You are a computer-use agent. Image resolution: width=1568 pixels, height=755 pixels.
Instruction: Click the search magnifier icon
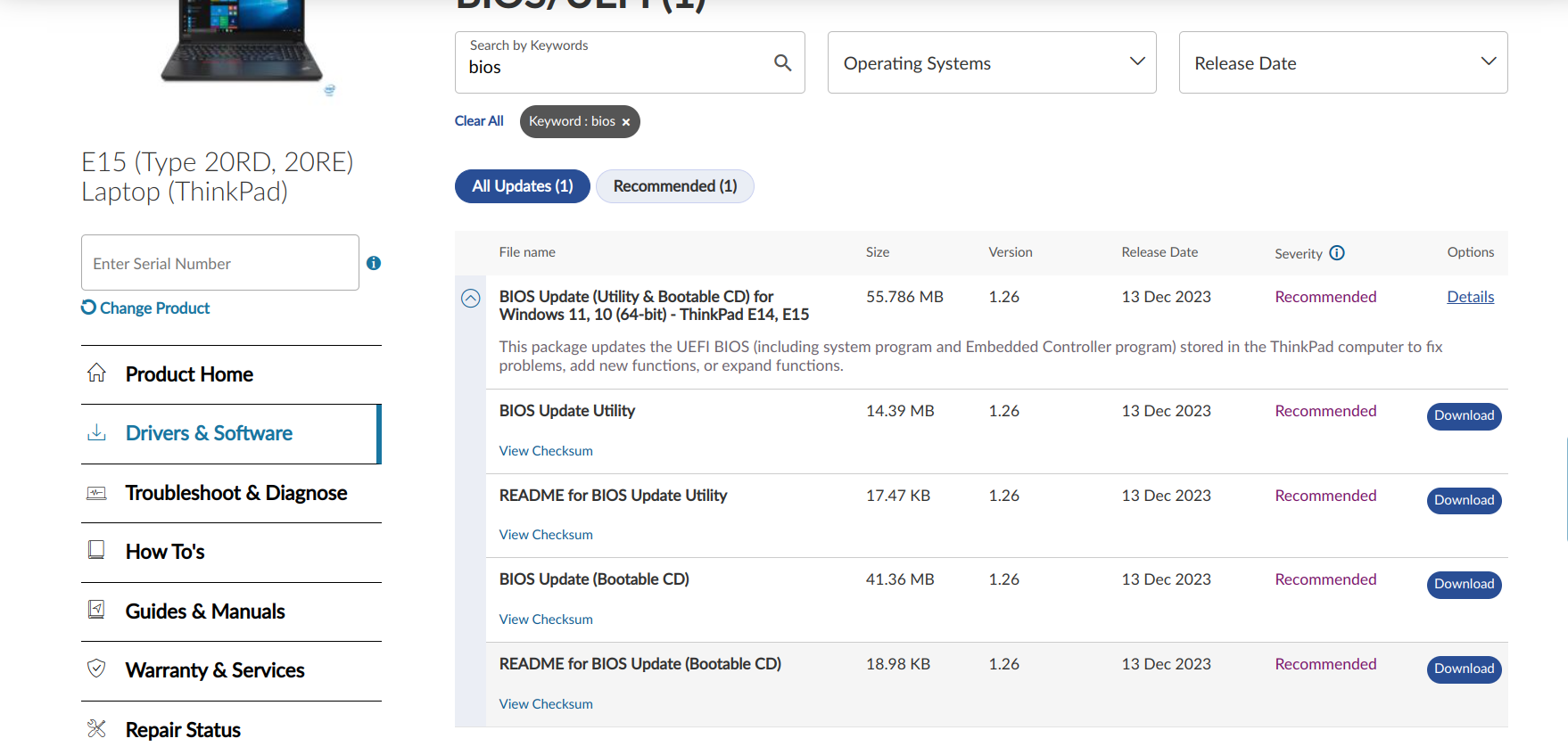pos(782,62)
